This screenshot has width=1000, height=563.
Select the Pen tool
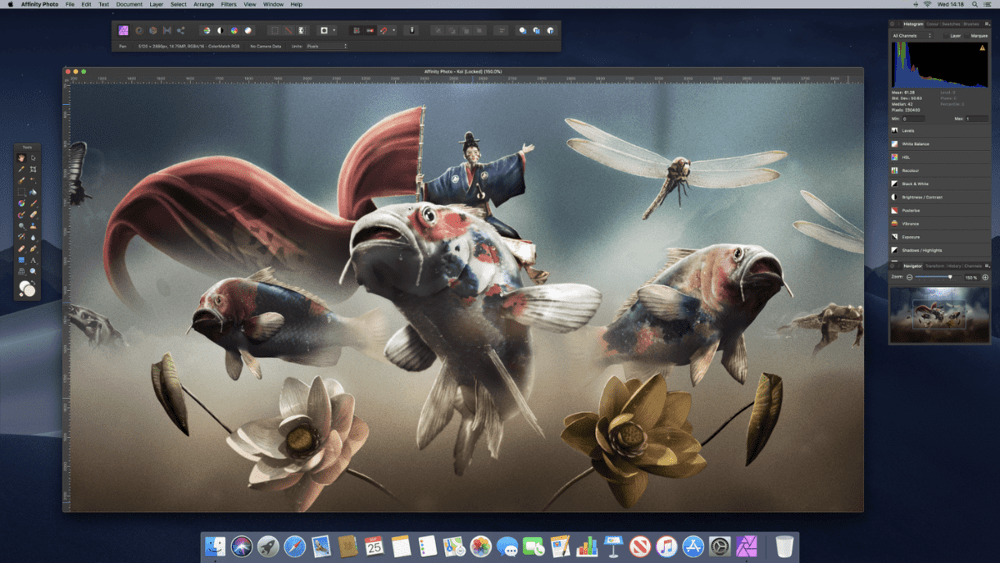[33, 249]
